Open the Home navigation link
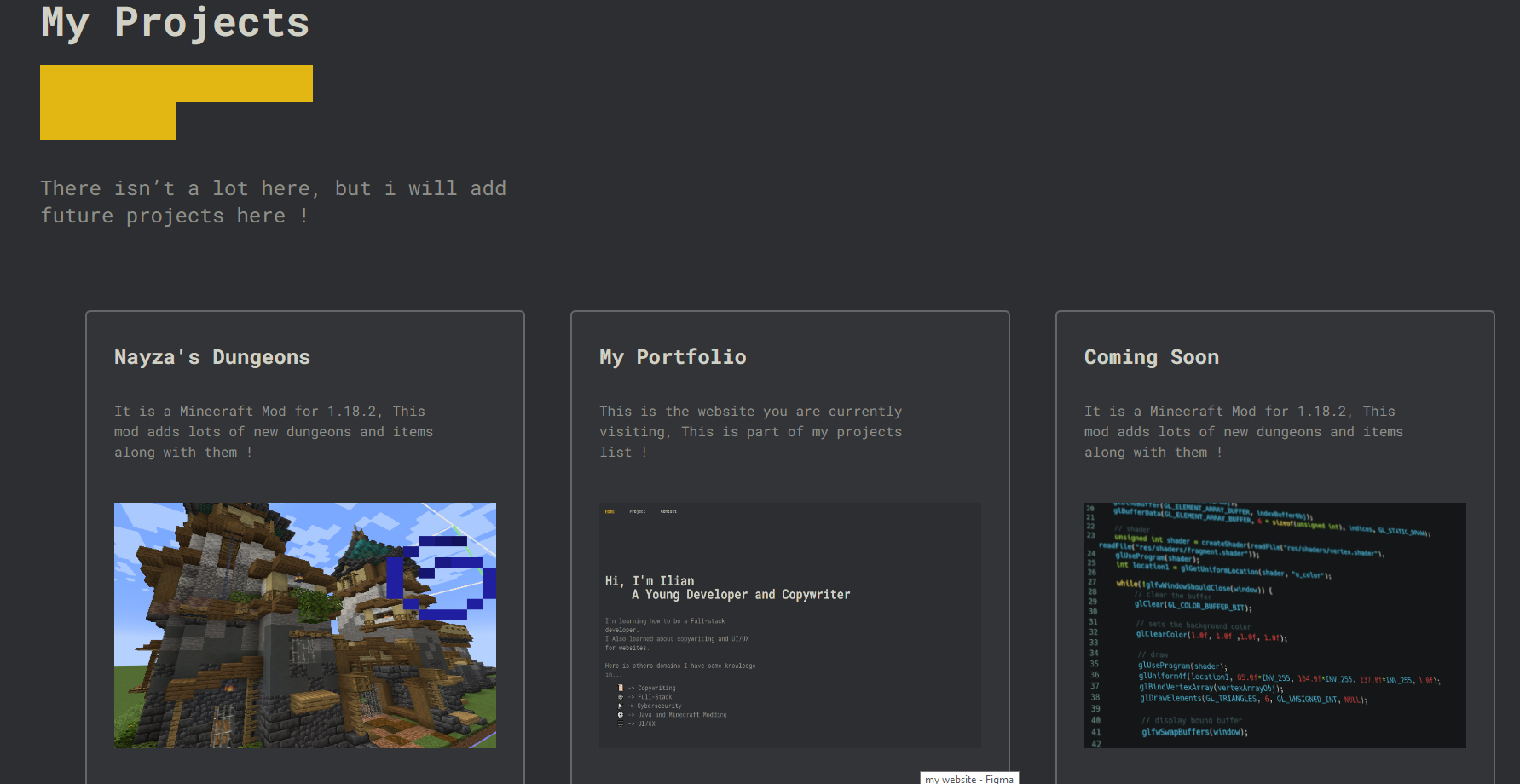The width and height of the screenshot is (1520, 784). point(609,510)
